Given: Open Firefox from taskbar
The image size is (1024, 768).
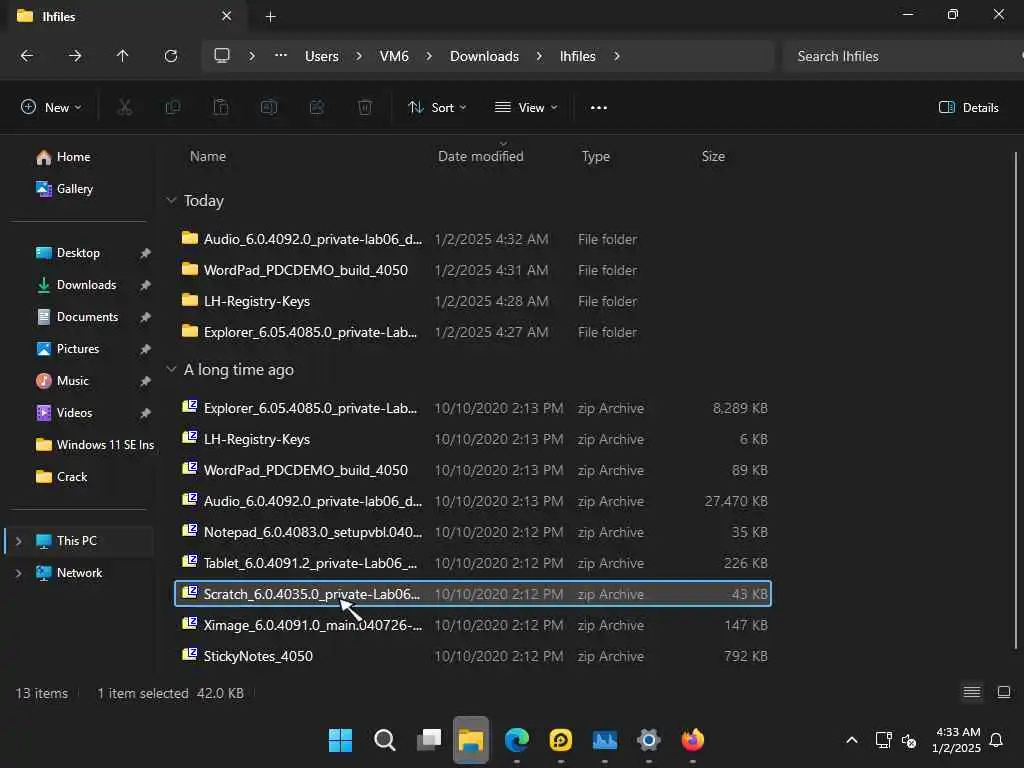Looking at the screenshot, I should click(x=692, y=740).
